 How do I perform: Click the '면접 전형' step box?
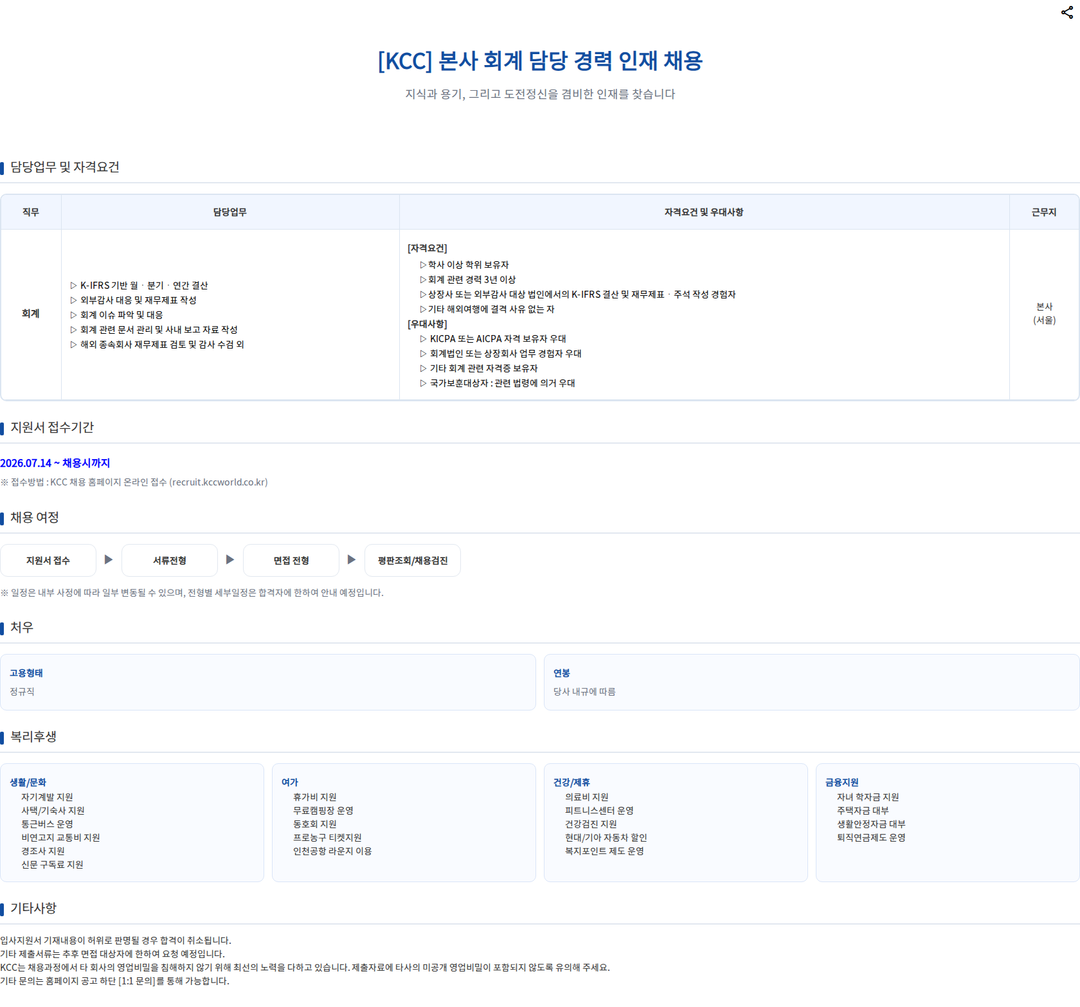point(291,561)
